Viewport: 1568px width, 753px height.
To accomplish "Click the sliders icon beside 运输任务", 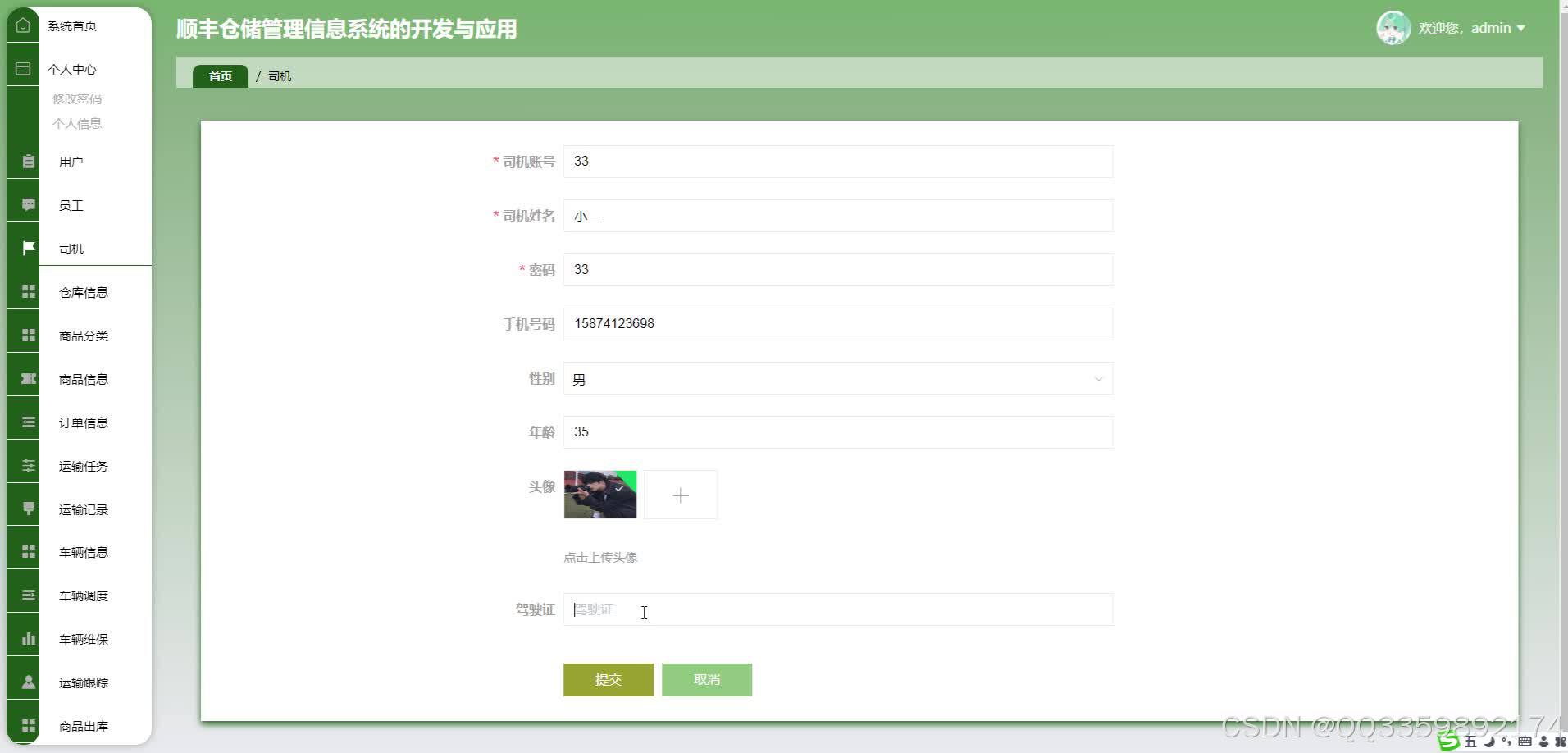I will [x=28, y=466].
